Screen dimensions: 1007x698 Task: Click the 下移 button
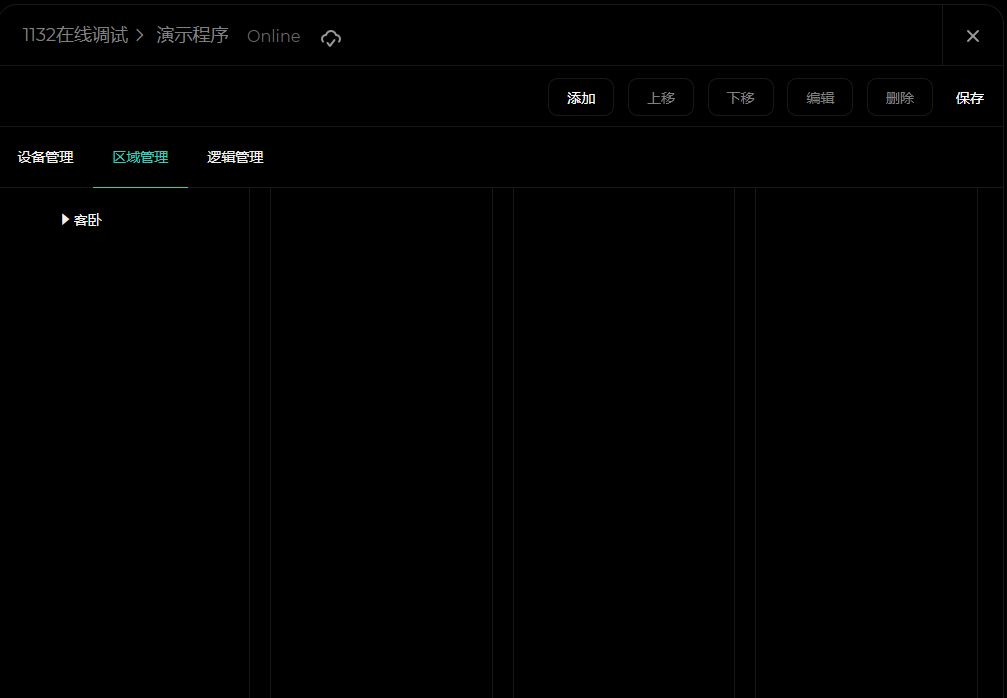coord(740,98)
